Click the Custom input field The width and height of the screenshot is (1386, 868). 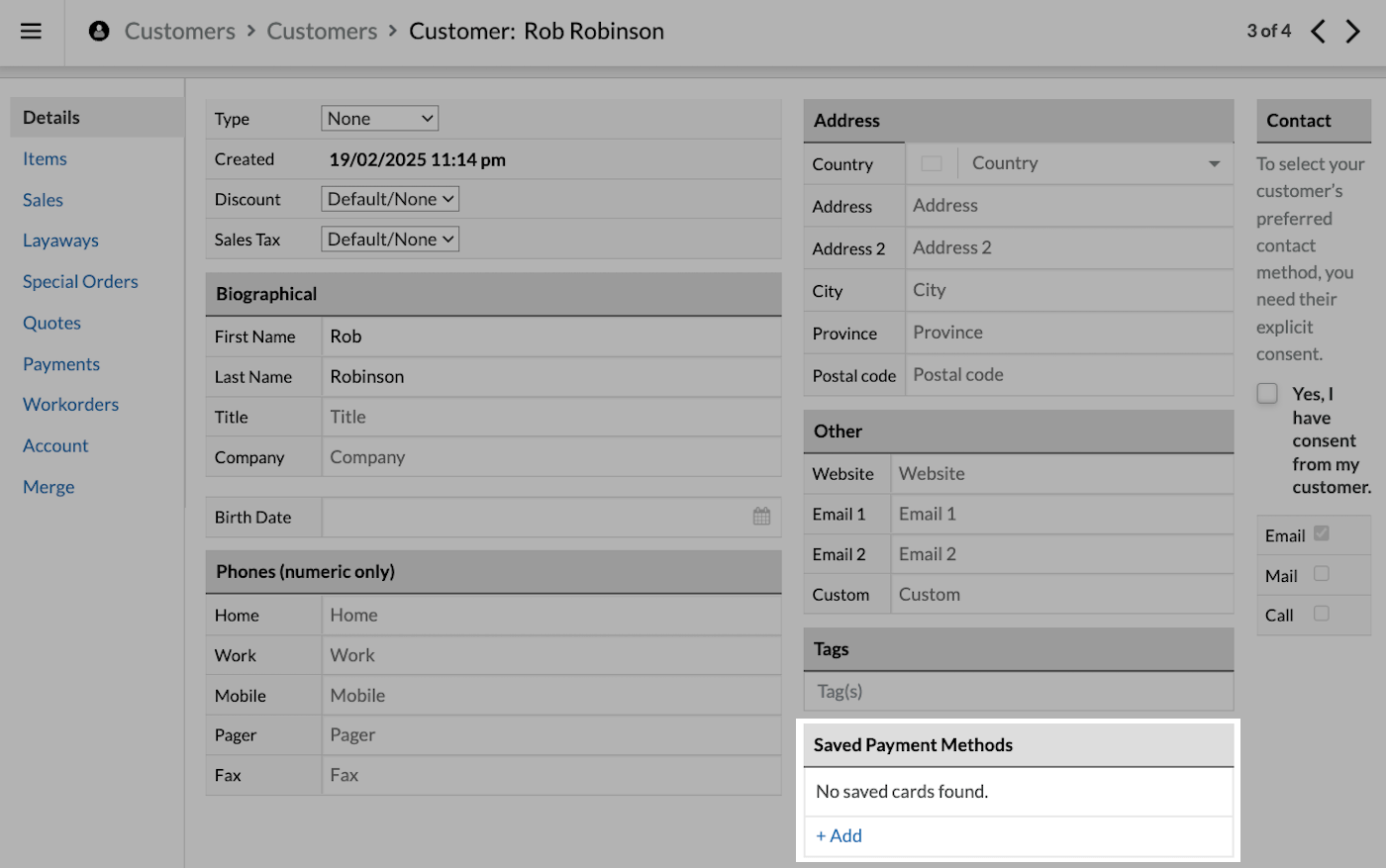(1062, 595)
